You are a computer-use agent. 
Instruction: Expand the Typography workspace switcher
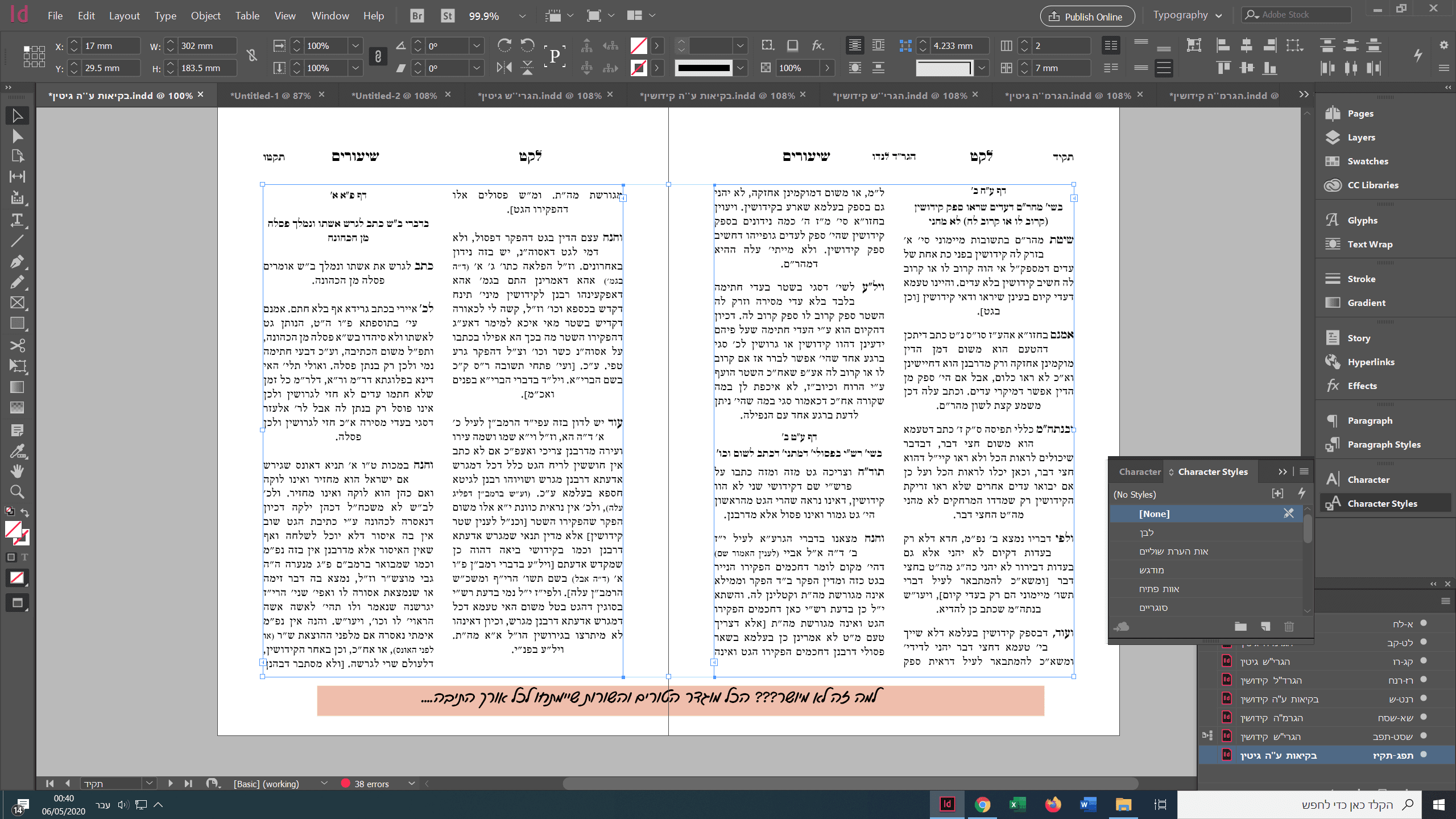tap(1219, 16)
